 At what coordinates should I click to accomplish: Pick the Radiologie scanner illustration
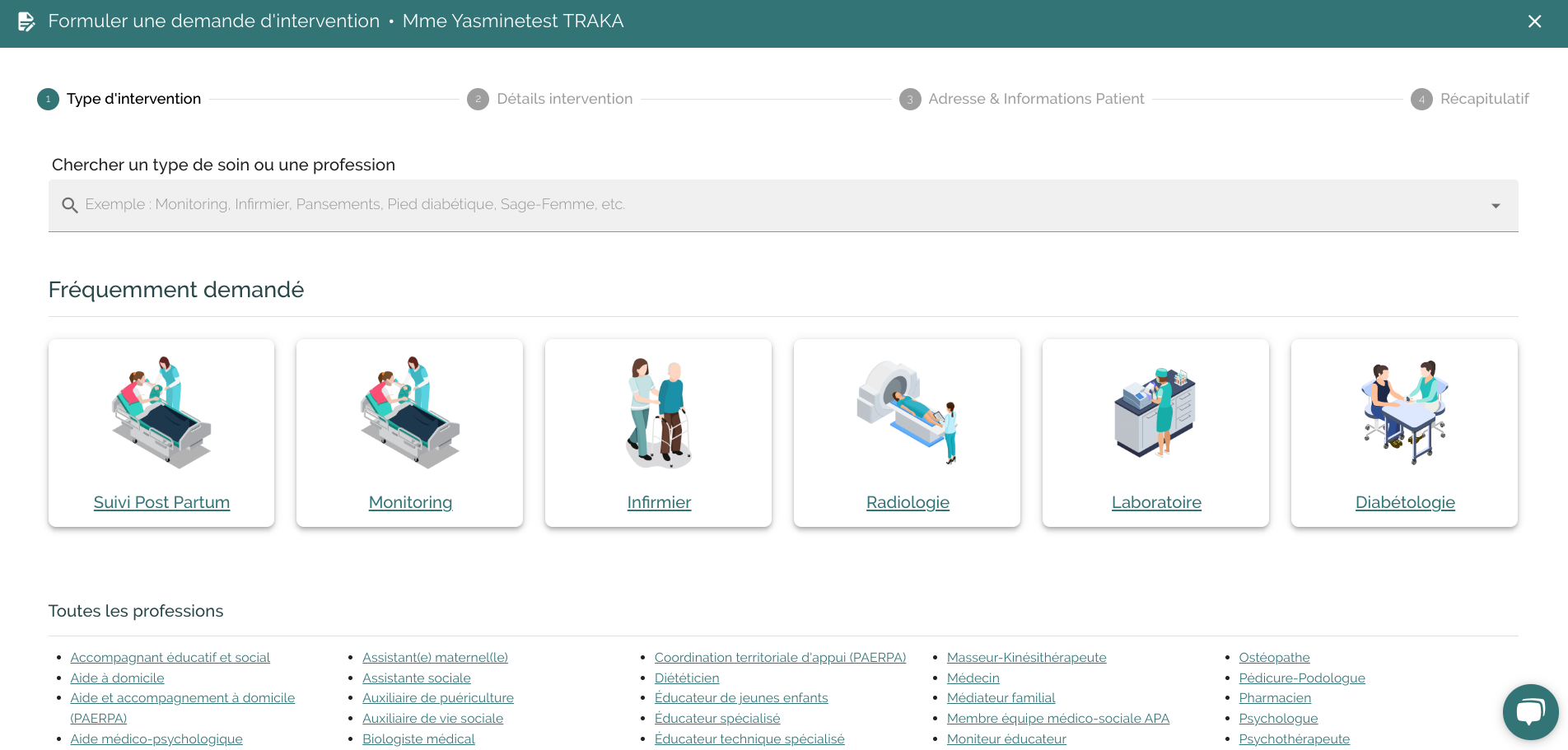point(908,412)
